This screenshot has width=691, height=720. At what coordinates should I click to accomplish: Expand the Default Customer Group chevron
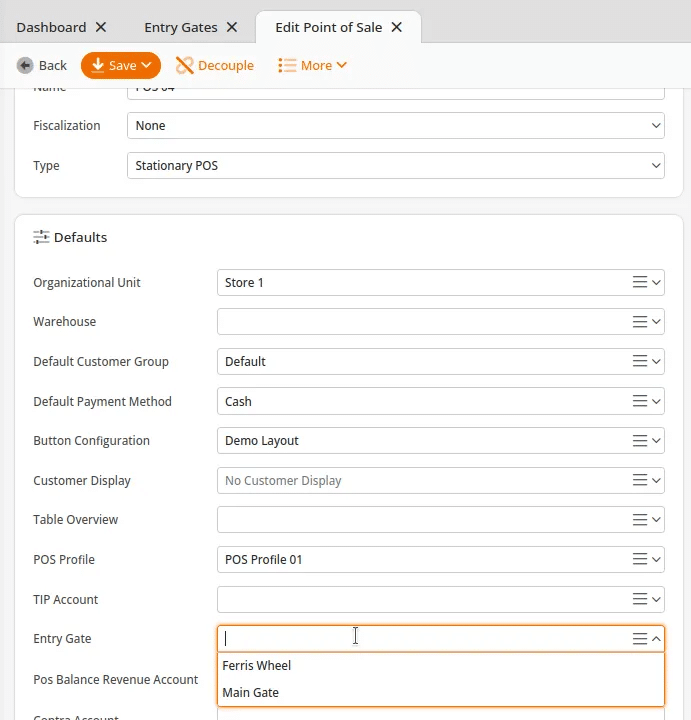(656, 361)
